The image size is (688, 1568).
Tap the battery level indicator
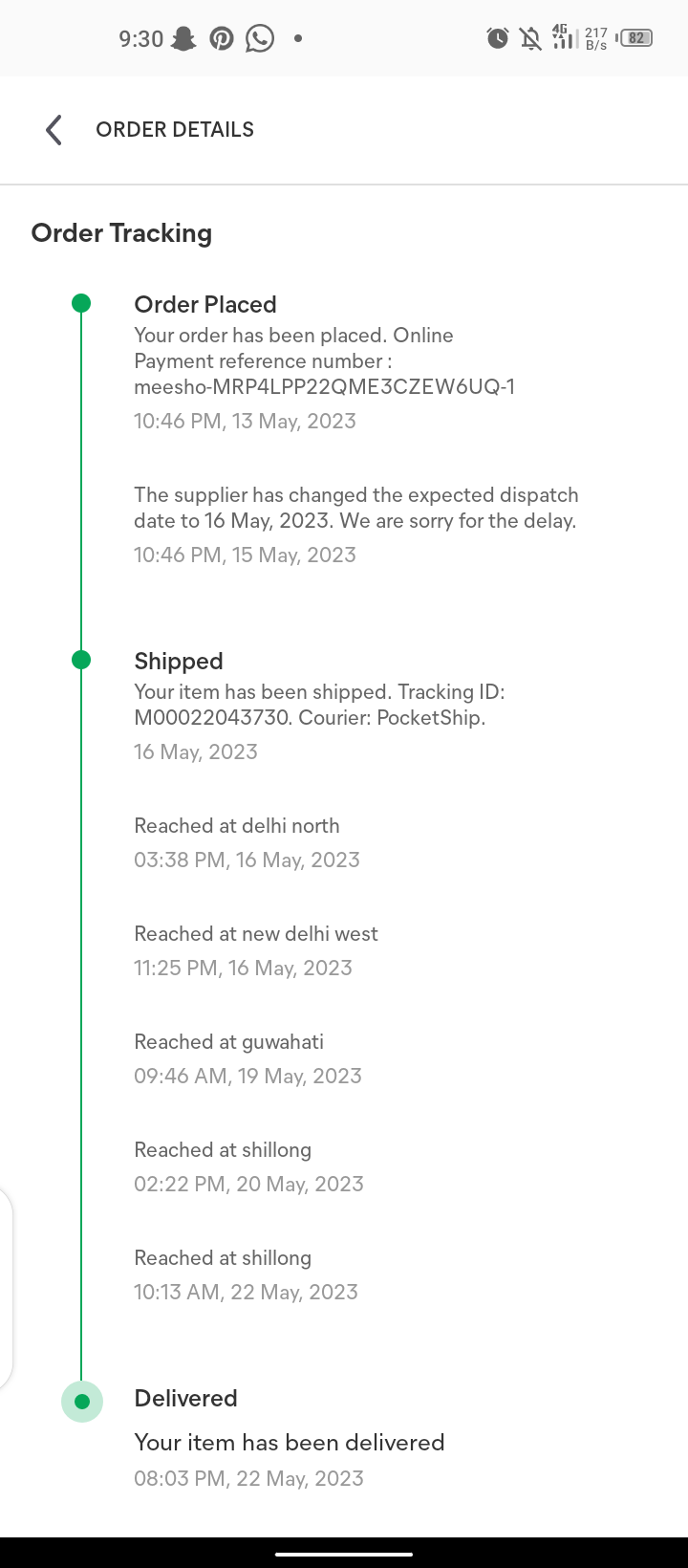[636, 38]
